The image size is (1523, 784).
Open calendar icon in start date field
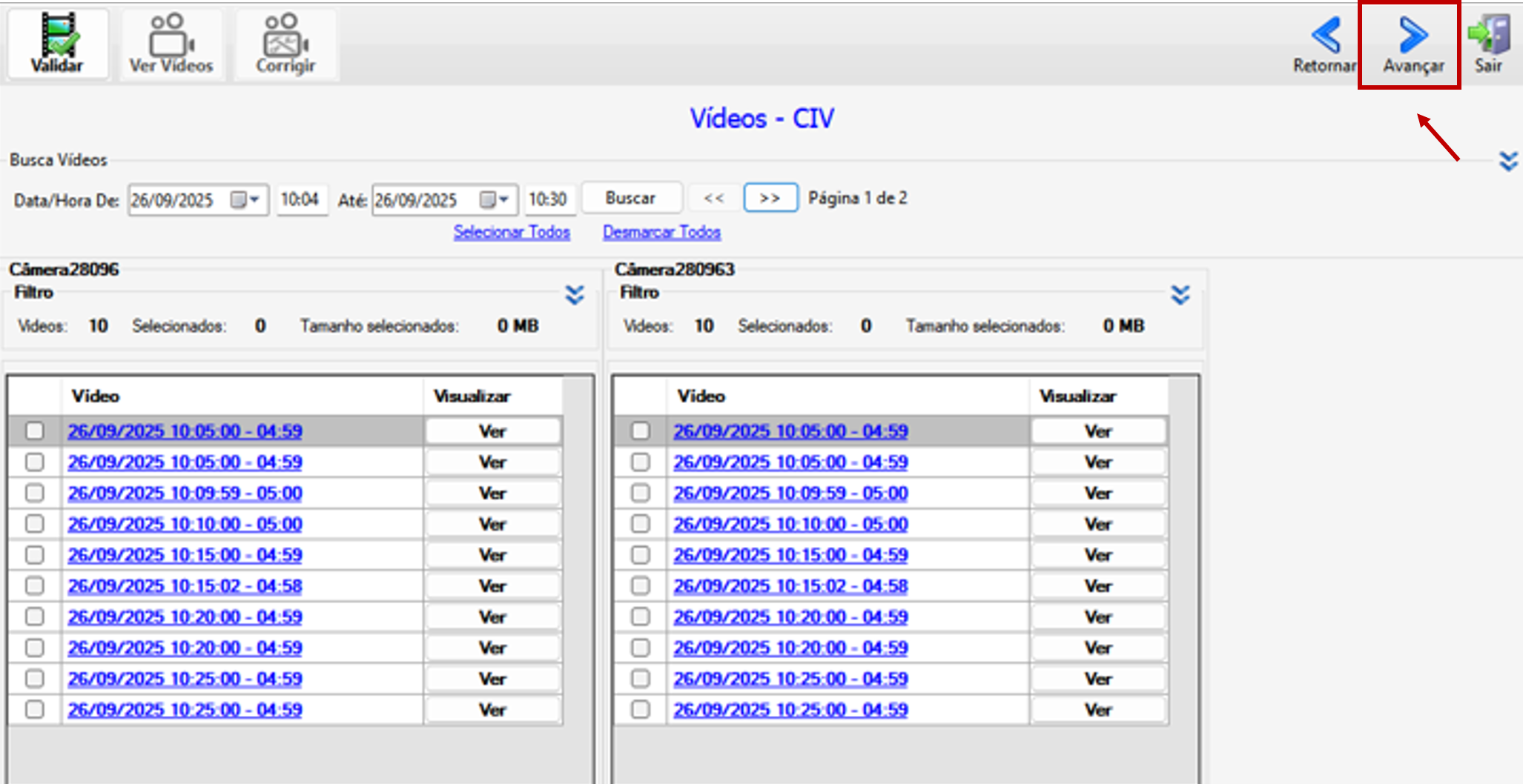click(x=238, y=199)
